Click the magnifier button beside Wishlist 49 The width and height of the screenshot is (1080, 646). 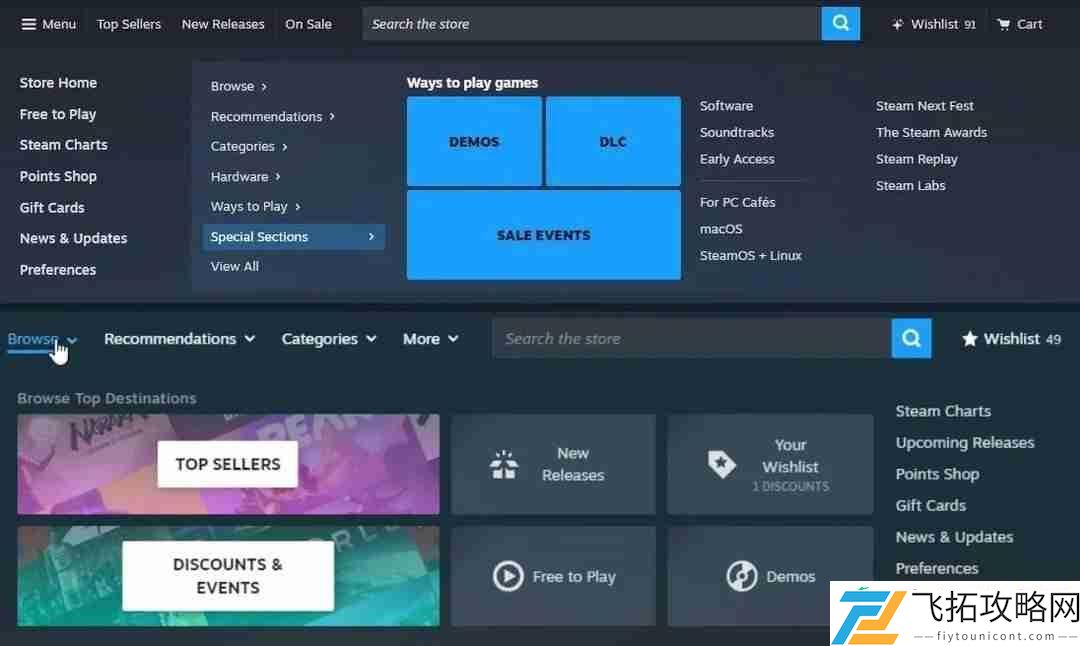(911, 338)
